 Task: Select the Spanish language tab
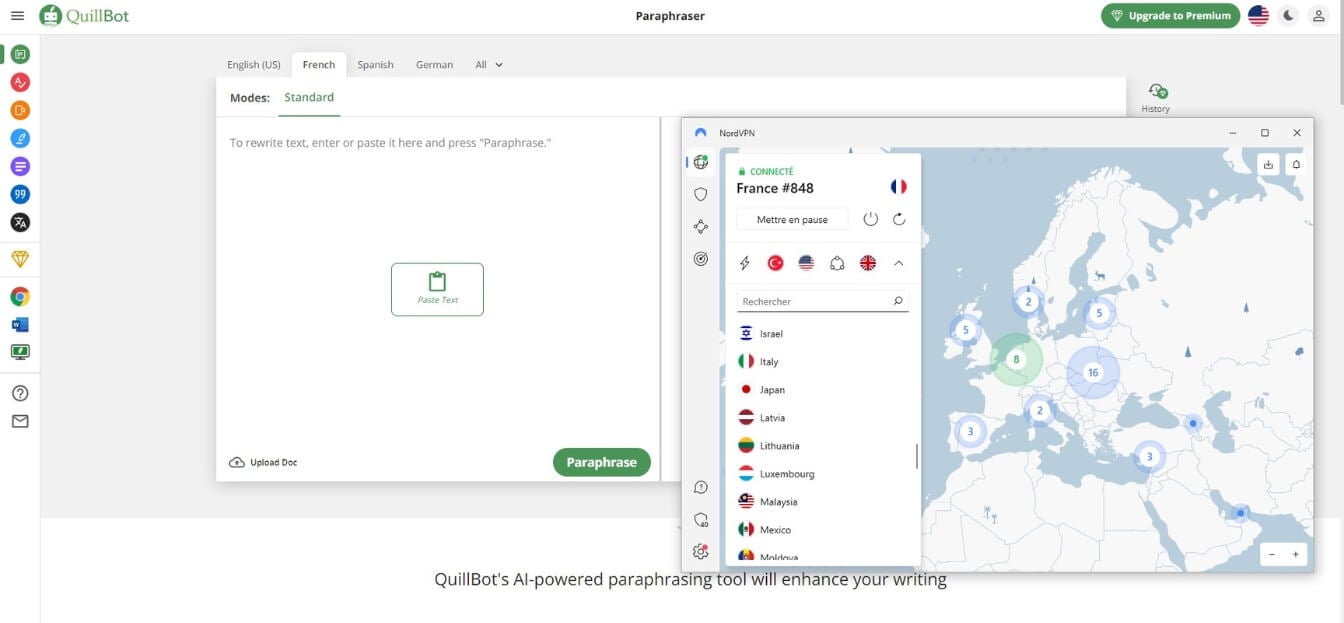(x=376, y=64)
